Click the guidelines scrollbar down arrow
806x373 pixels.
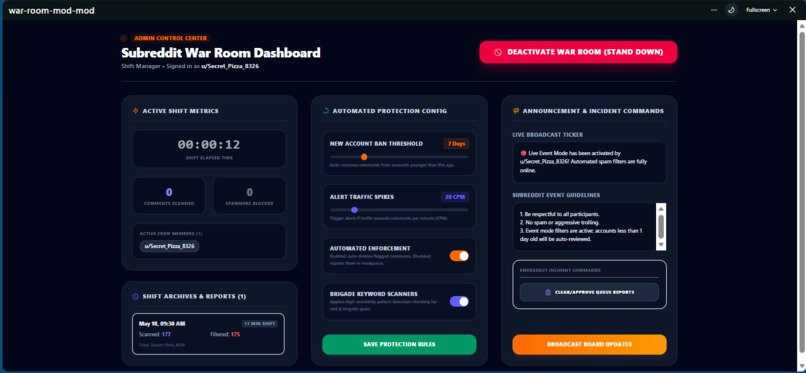pyautogui.click(x=662, y=245)
